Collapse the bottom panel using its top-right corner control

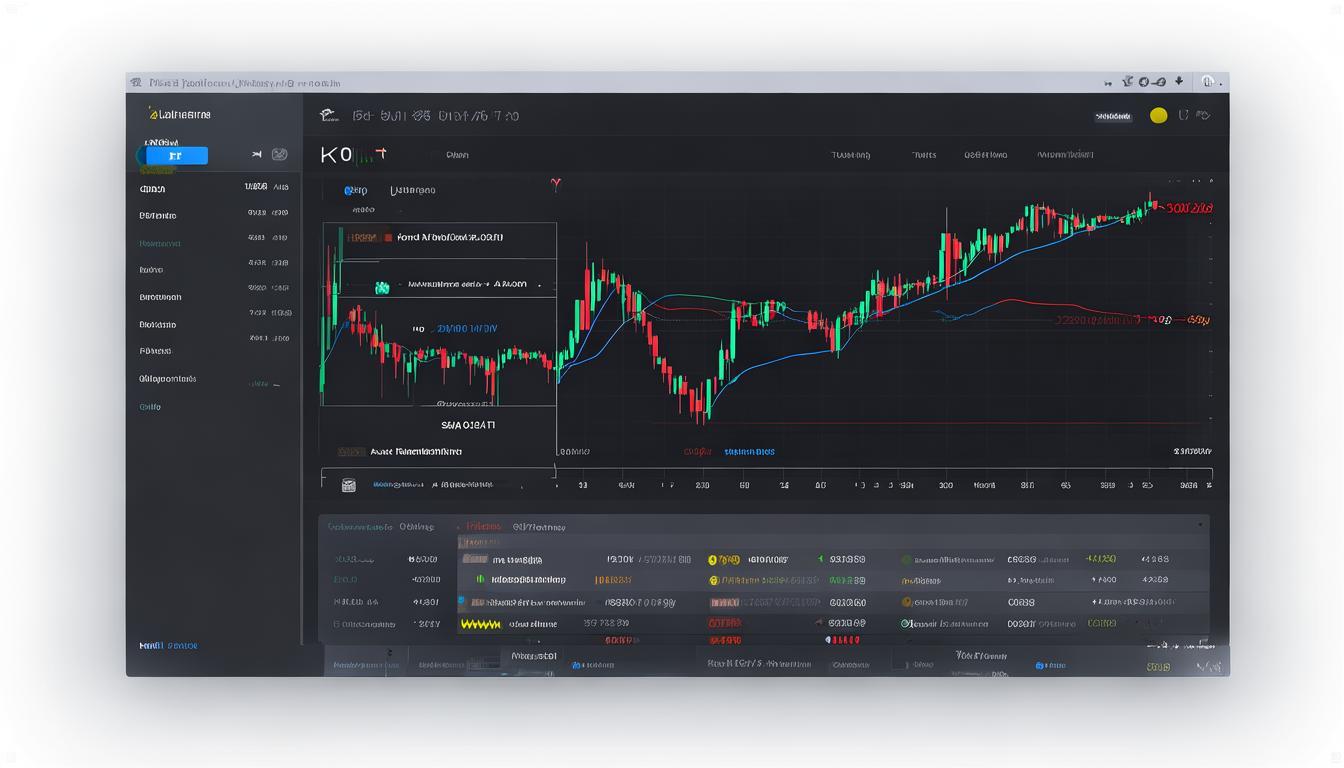pos(1200,524)
